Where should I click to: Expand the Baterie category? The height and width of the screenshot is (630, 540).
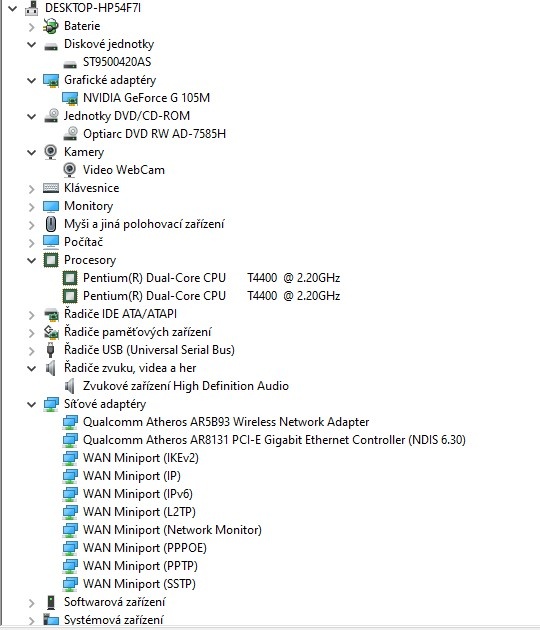[x=31, y=27]
